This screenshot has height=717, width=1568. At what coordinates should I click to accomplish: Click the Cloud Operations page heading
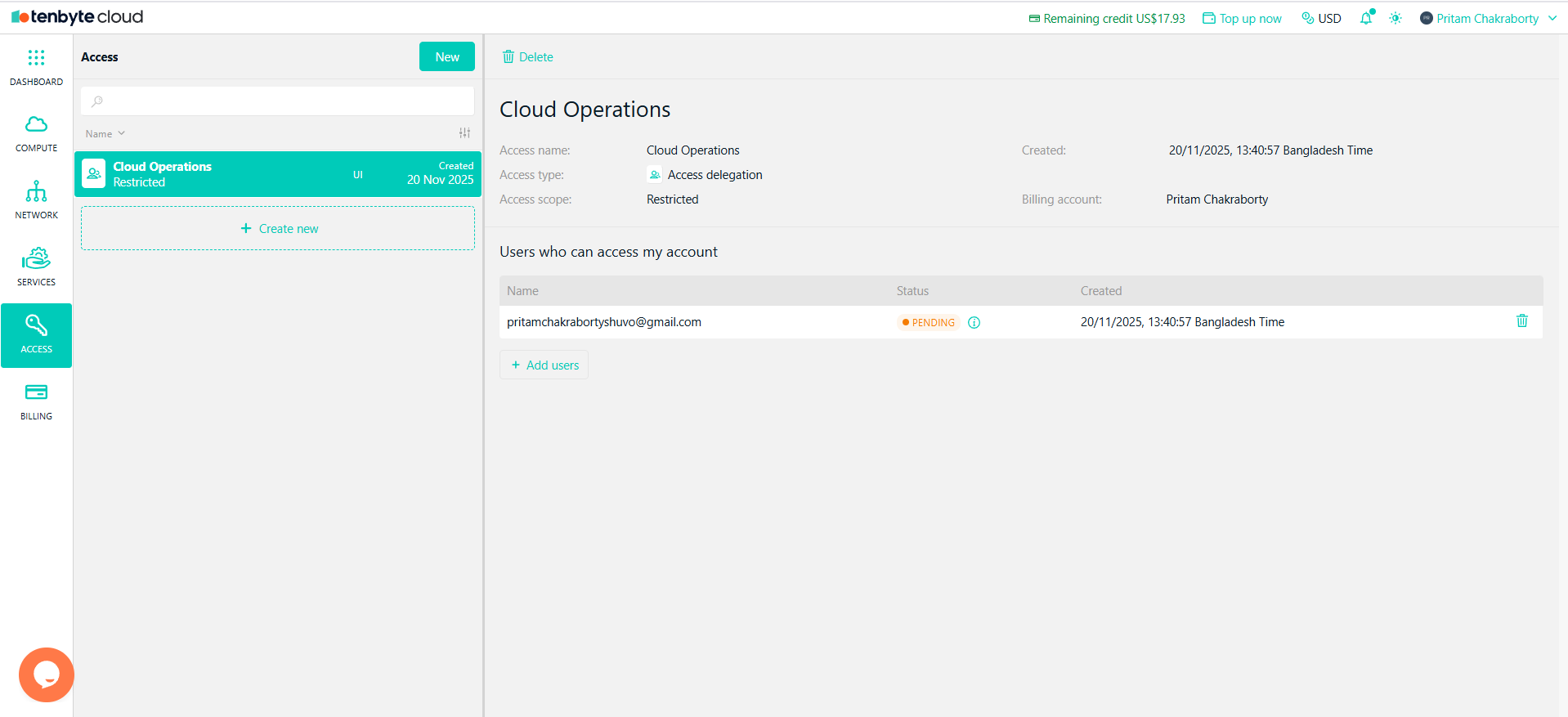[x=585, y=110]
